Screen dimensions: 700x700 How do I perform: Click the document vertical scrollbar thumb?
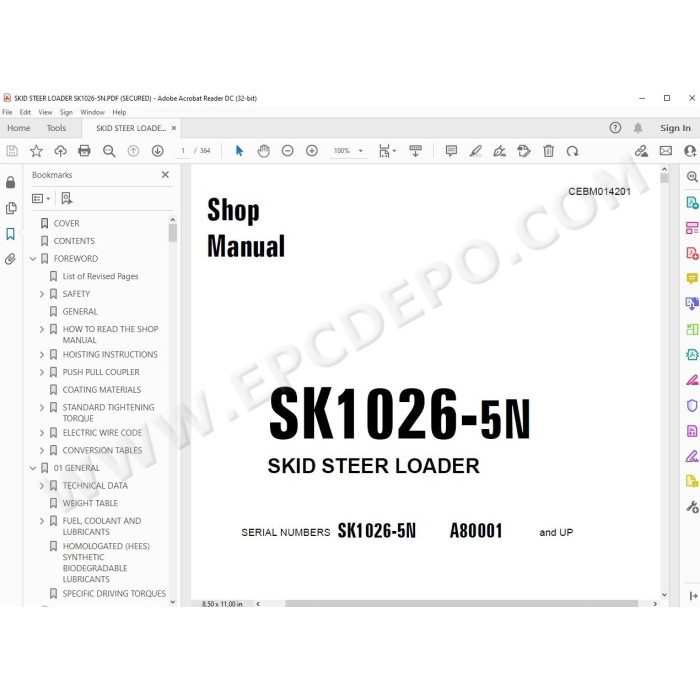tap(664, 178)
